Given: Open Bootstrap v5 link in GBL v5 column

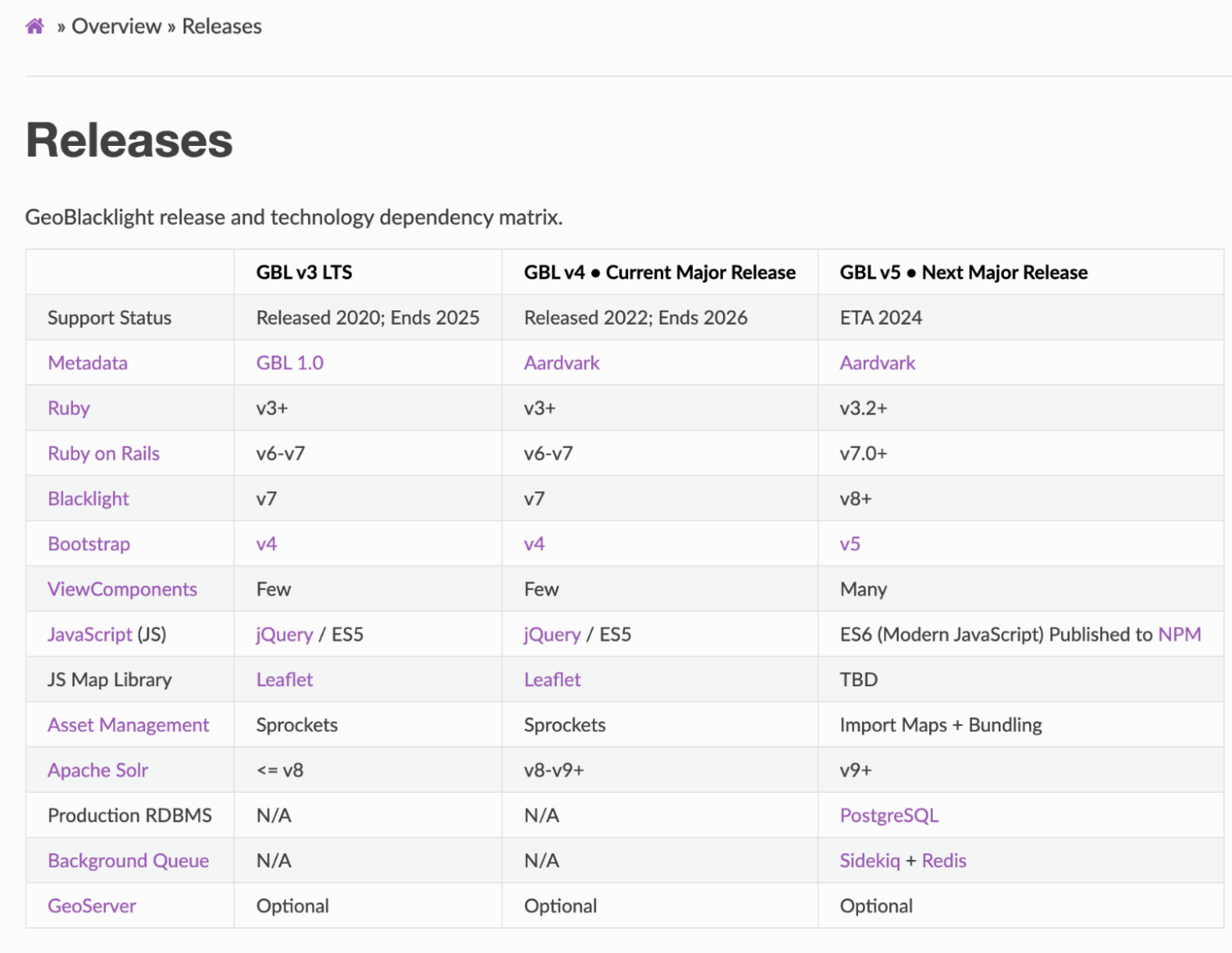Looking at the screenshot, I should click(850, 544).
